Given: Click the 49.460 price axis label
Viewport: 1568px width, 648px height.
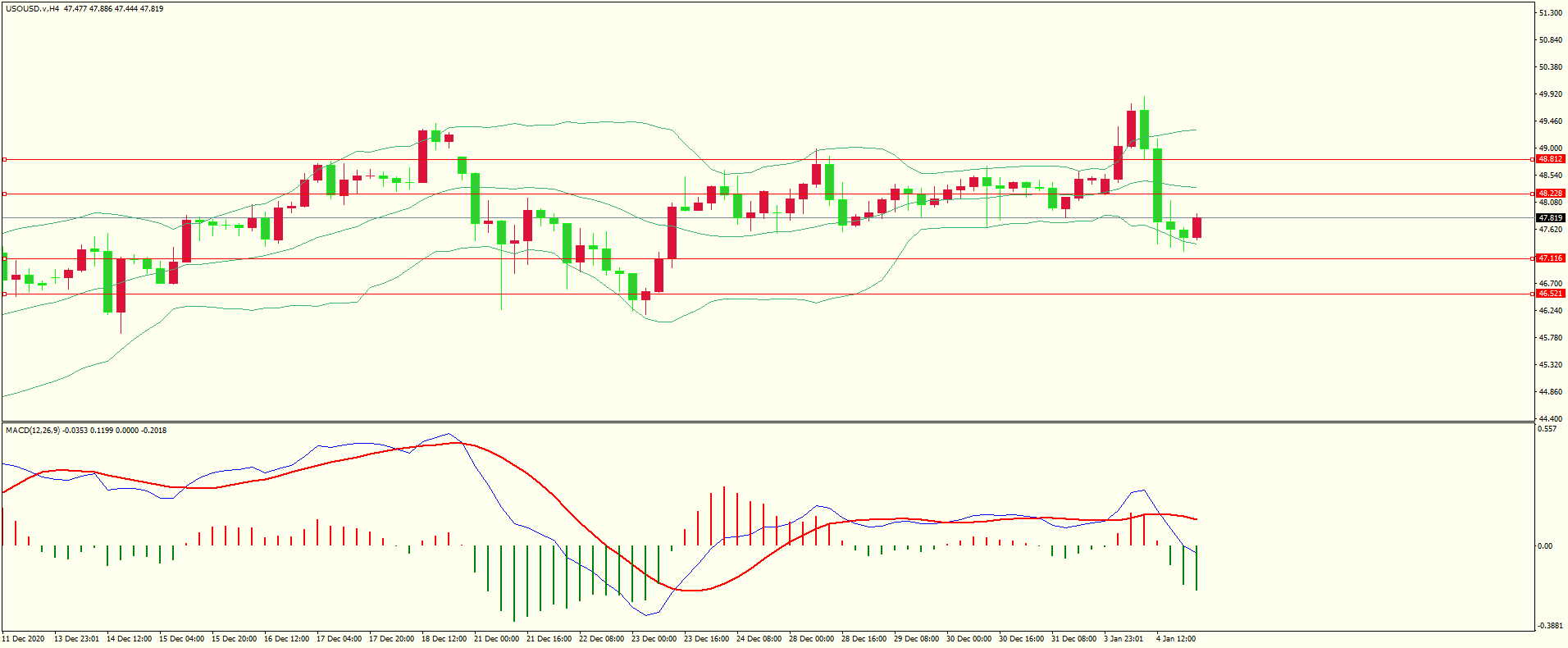Looking at the screenshot, I should (1550, 121).
